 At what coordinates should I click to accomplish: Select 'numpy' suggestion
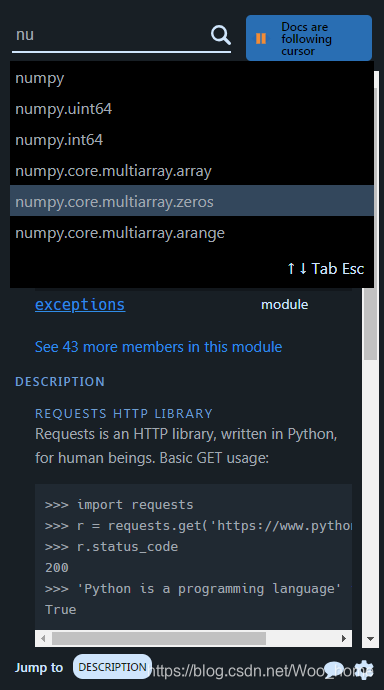pyautogui.click(x=192, y=78)
